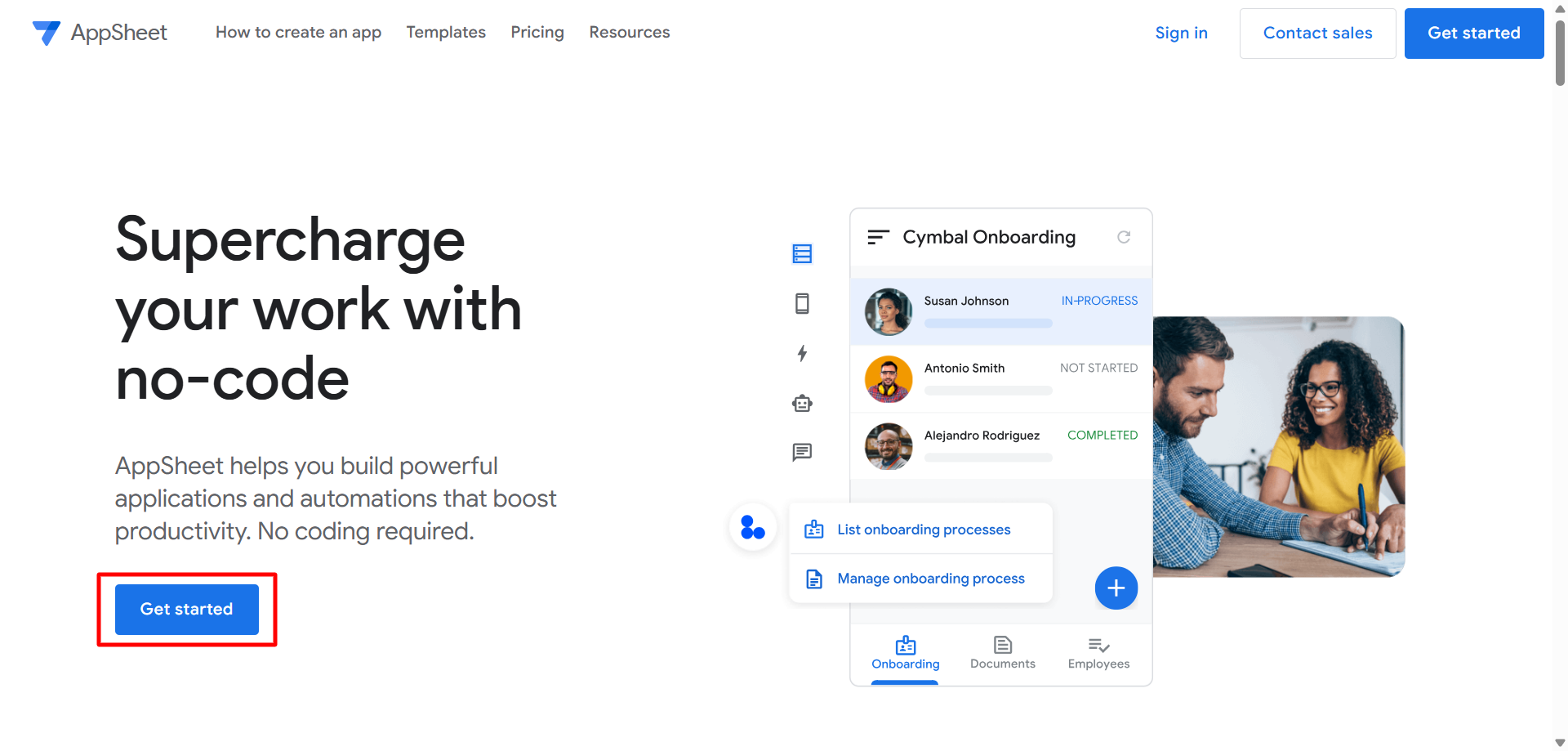Click Susan Johnson's progress bar
This screenshot has height=751, width=1568.
click(988, 324)
